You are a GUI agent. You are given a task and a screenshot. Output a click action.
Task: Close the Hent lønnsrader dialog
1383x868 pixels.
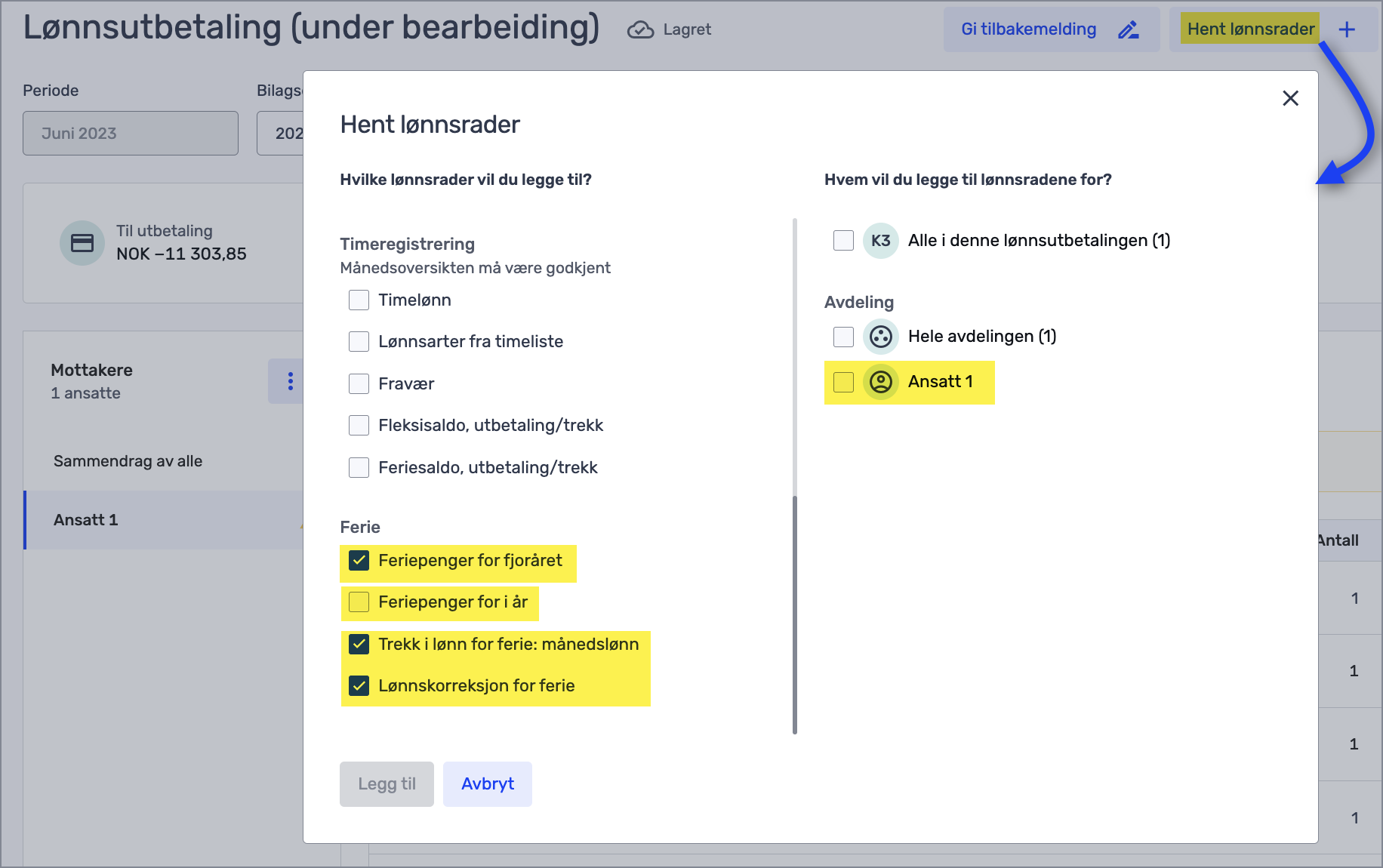point(1290,98)
